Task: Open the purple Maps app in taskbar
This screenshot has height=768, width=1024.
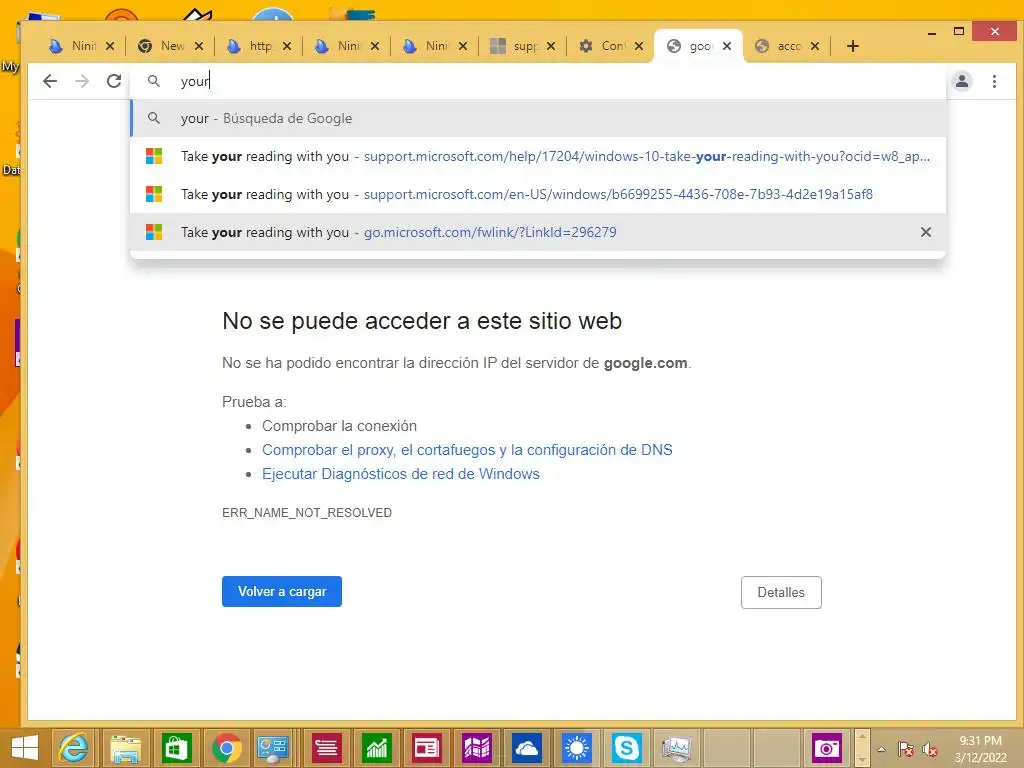Action: [477, 748]
